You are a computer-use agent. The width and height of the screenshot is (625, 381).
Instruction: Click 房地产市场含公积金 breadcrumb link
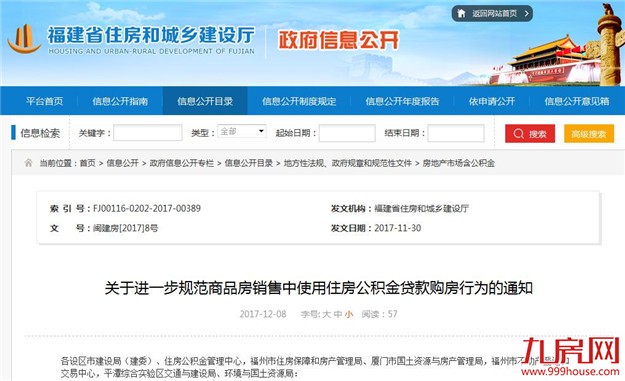pyautogui.click(x=458, y=163)
